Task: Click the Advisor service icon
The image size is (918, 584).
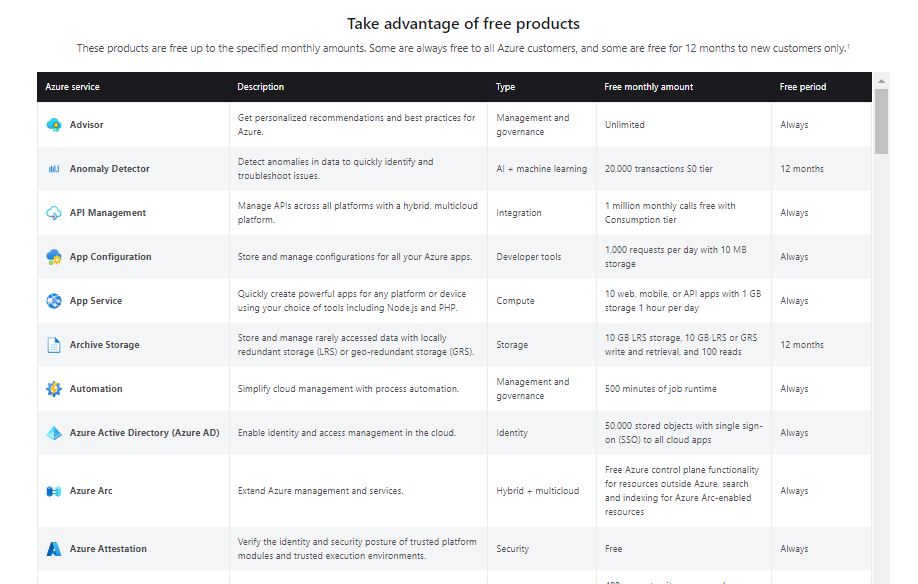Action: click(54, 125)
